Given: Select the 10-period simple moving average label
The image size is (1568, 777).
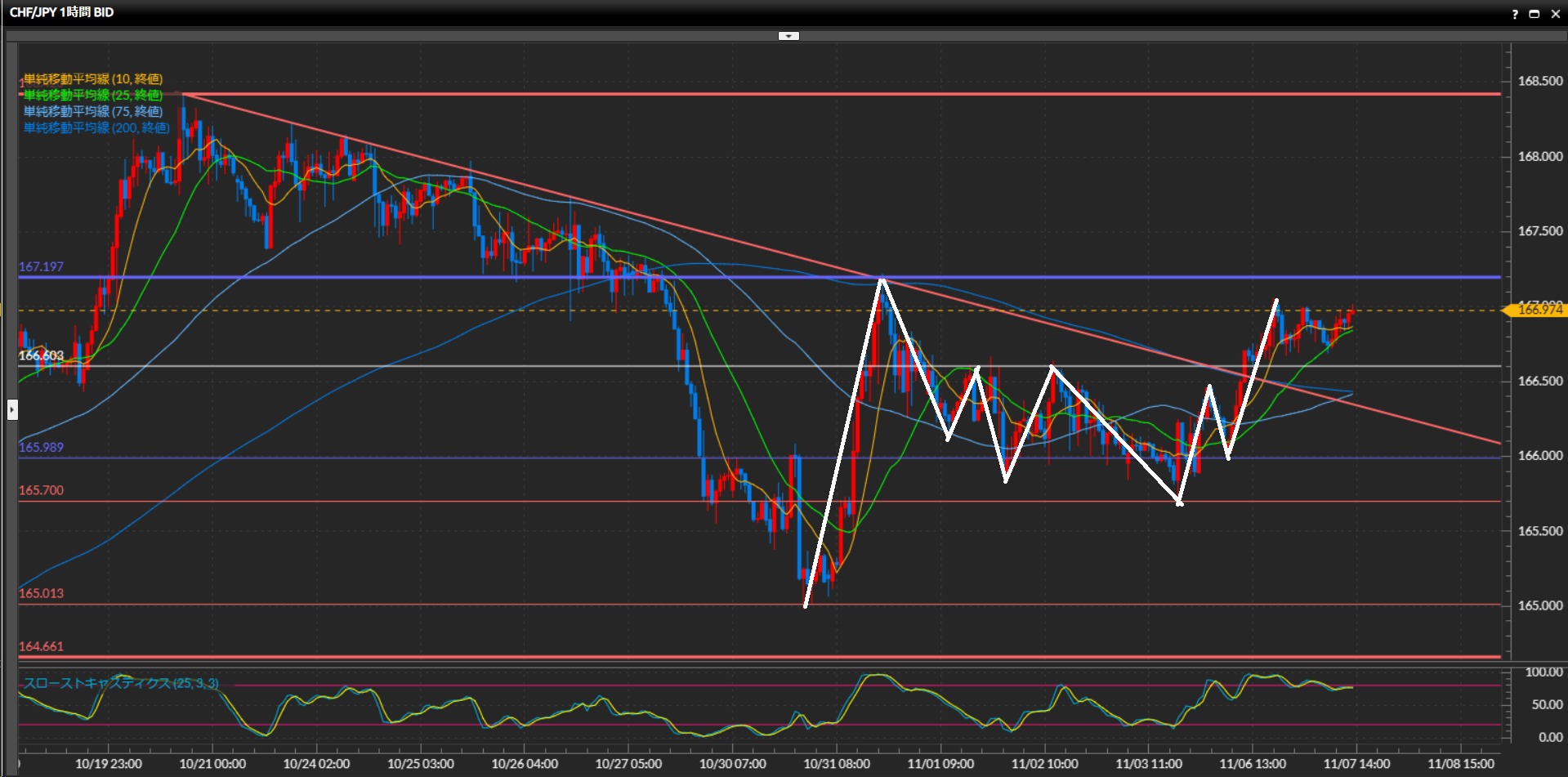Looking at the screenshot, I should click(x=92, y=79).
